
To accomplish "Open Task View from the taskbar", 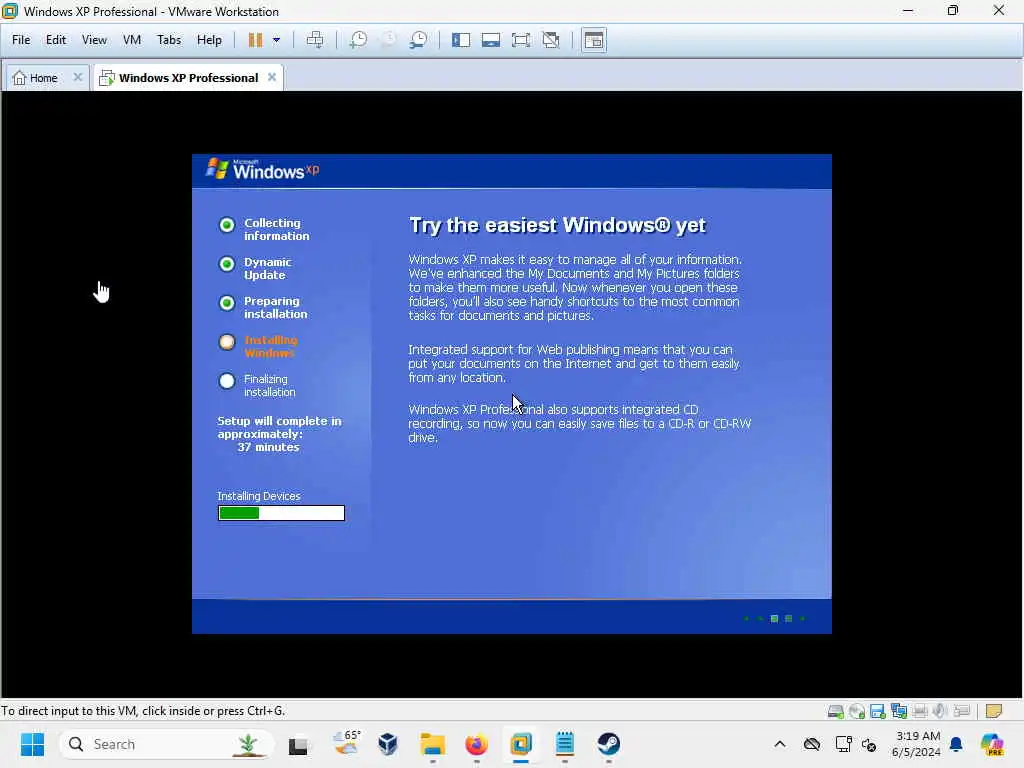I will 298,744.
